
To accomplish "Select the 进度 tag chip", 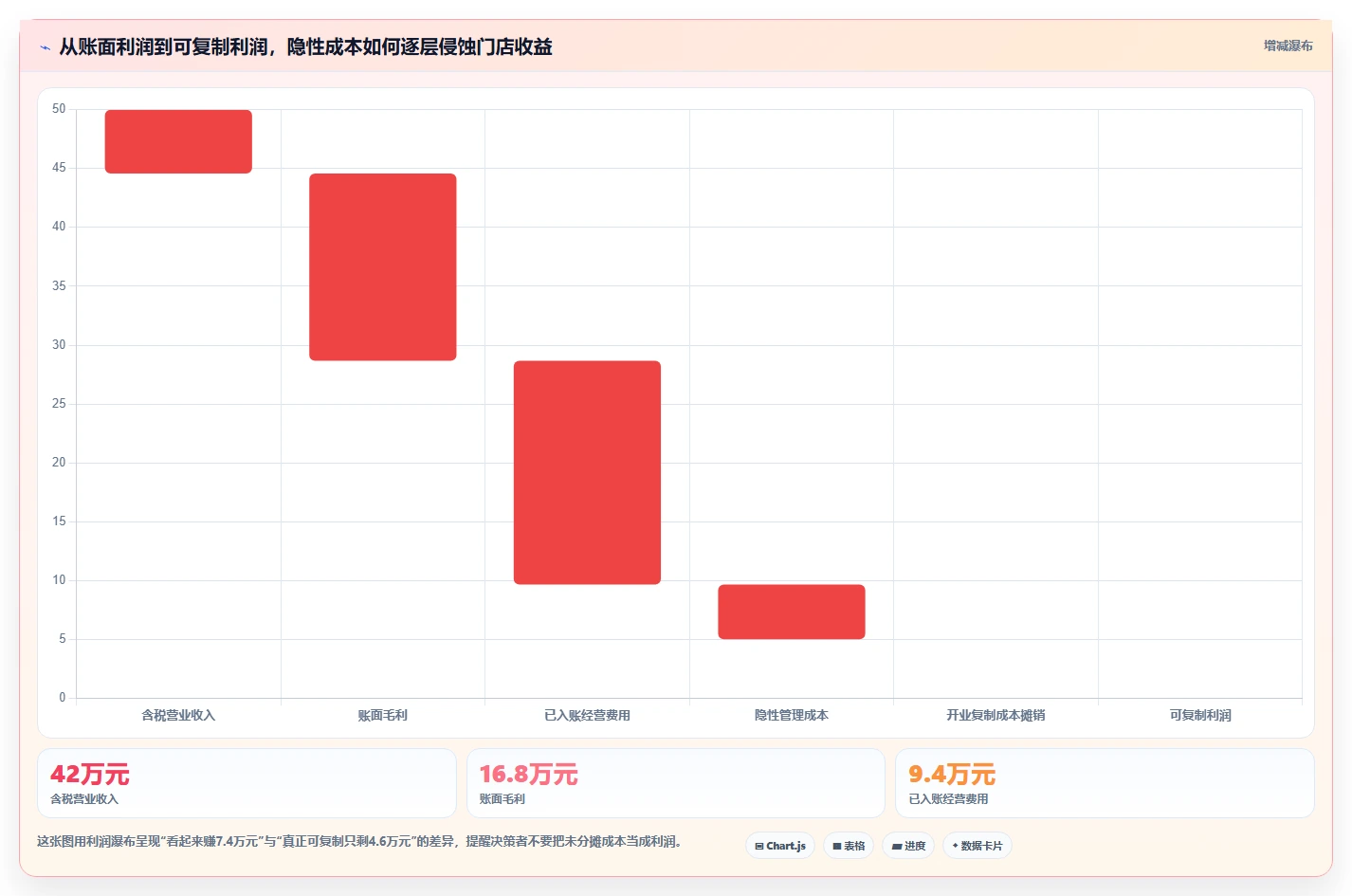I will (908, 846).
